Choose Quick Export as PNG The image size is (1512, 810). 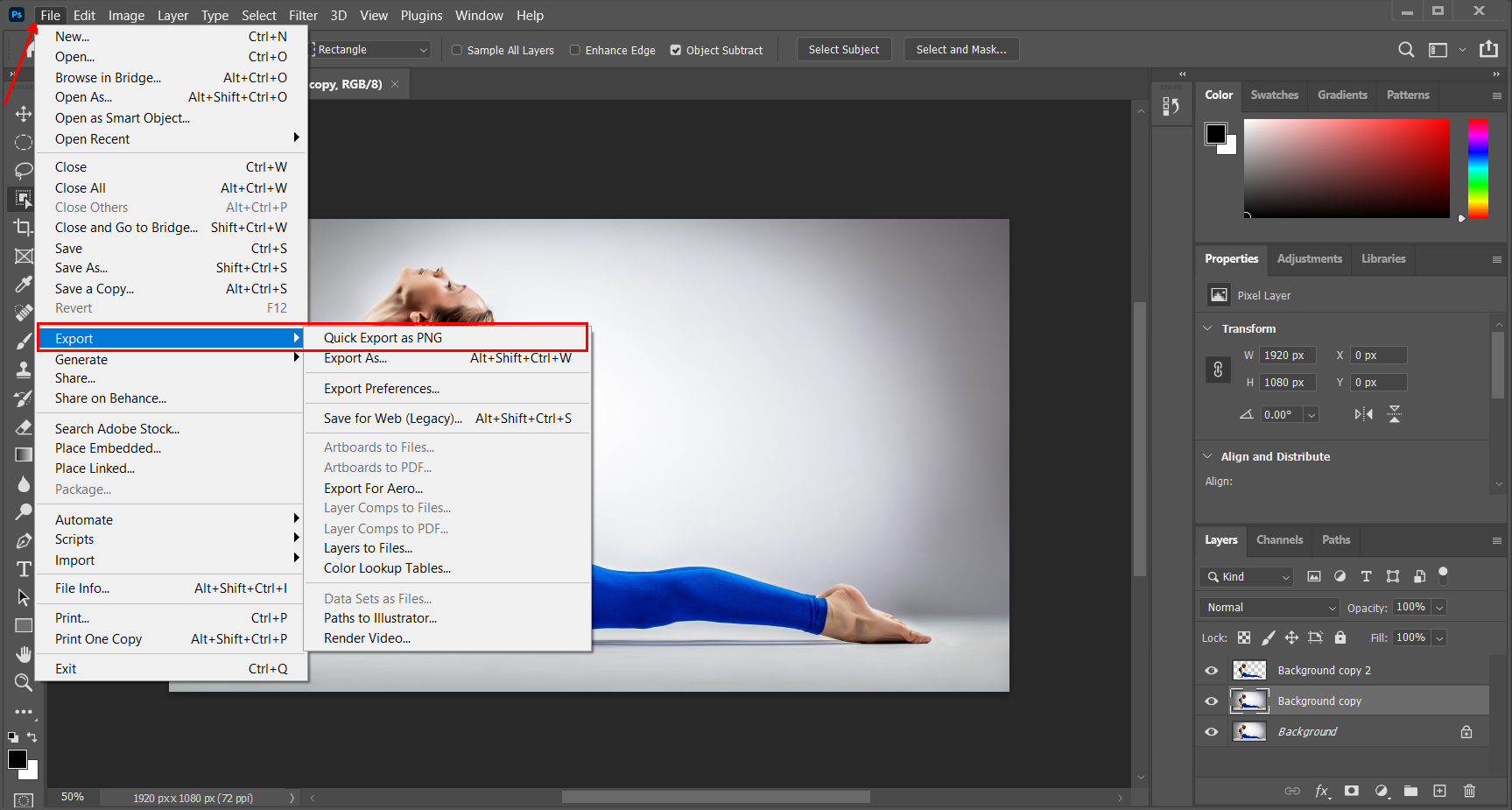coord(383,337)
